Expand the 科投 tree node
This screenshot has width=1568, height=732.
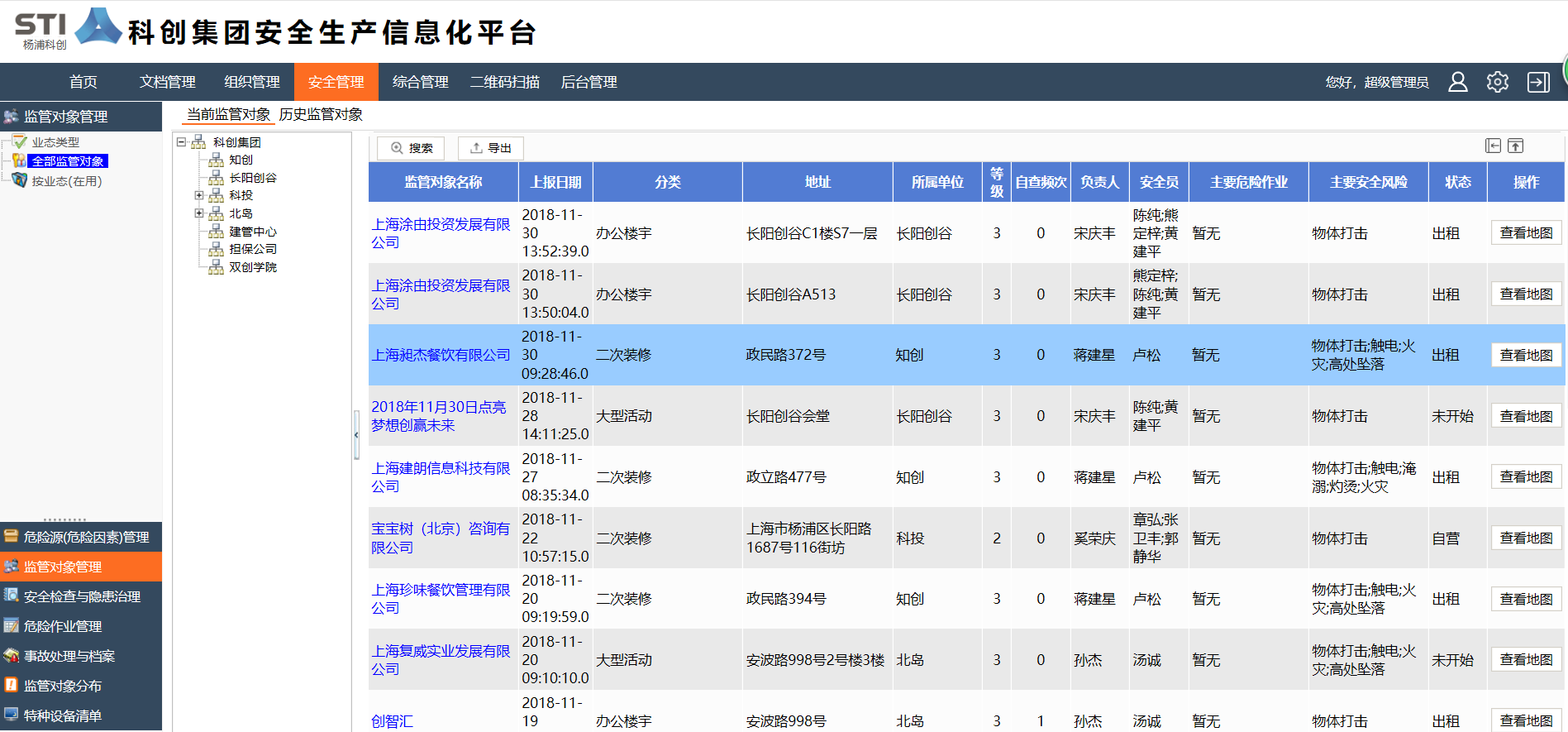[x=198, y=195]
